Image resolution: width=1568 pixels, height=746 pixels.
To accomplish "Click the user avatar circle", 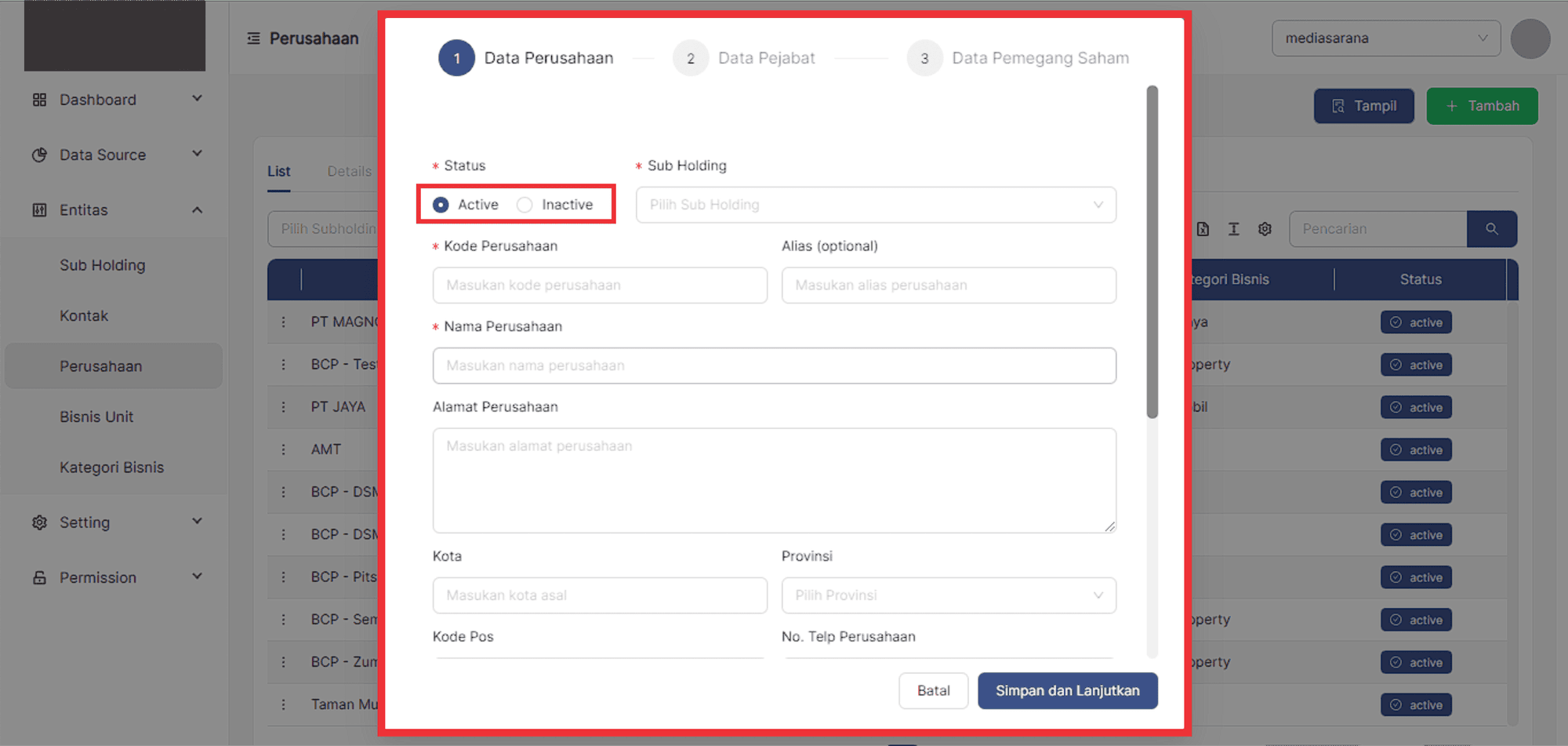I will coord(1530,39).
